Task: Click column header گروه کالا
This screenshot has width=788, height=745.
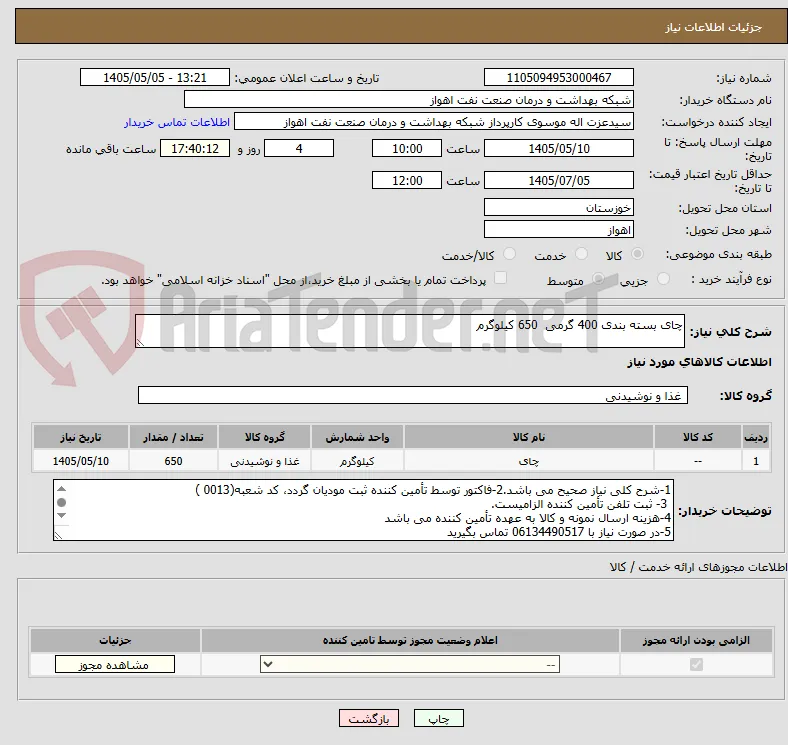Action: pyautogui.click(x=265, y=437)
